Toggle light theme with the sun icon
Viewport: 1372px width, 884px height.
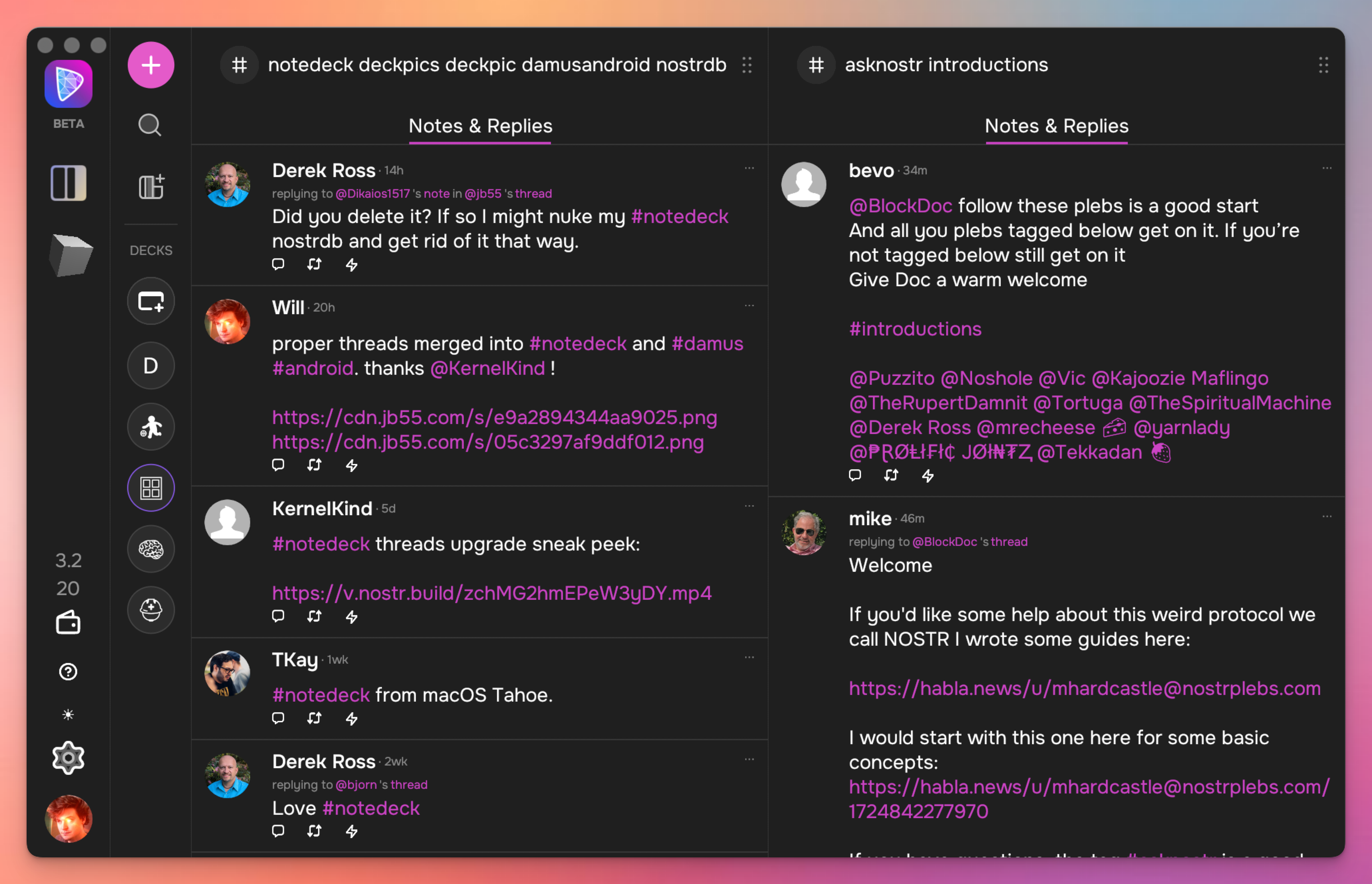pos(68,715)
